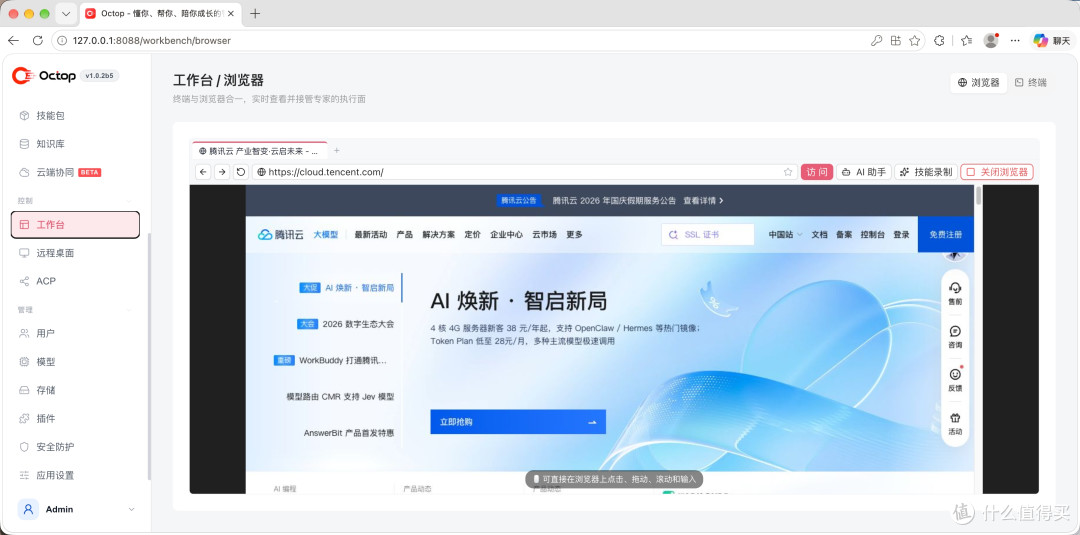Image resolution: width=1080 pixels, height=535 pixels.
Task: Select 模型路由 CMR banner item
Action: (340, 397)
